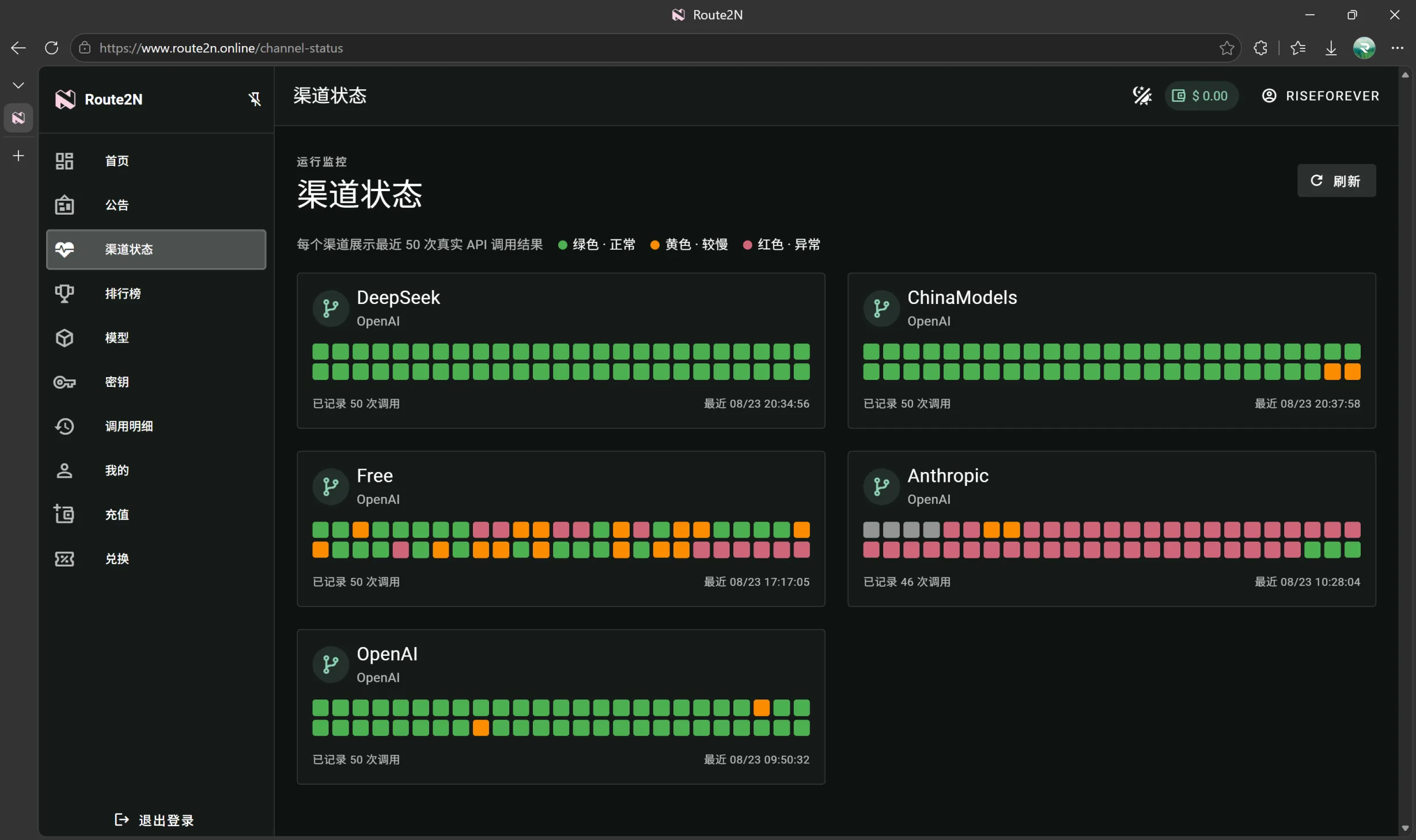1416x840 pixels.
Task: Click the first green block in DeepSeek
Action: tap(320, 352)
